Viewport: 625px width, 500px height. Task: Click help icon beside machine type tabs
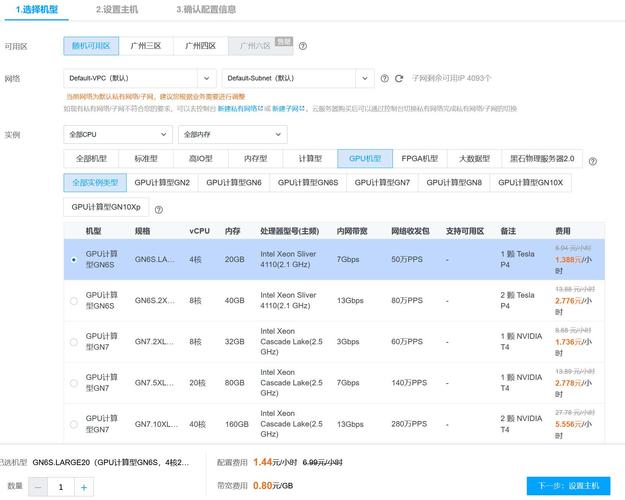[x=593, y=161]
